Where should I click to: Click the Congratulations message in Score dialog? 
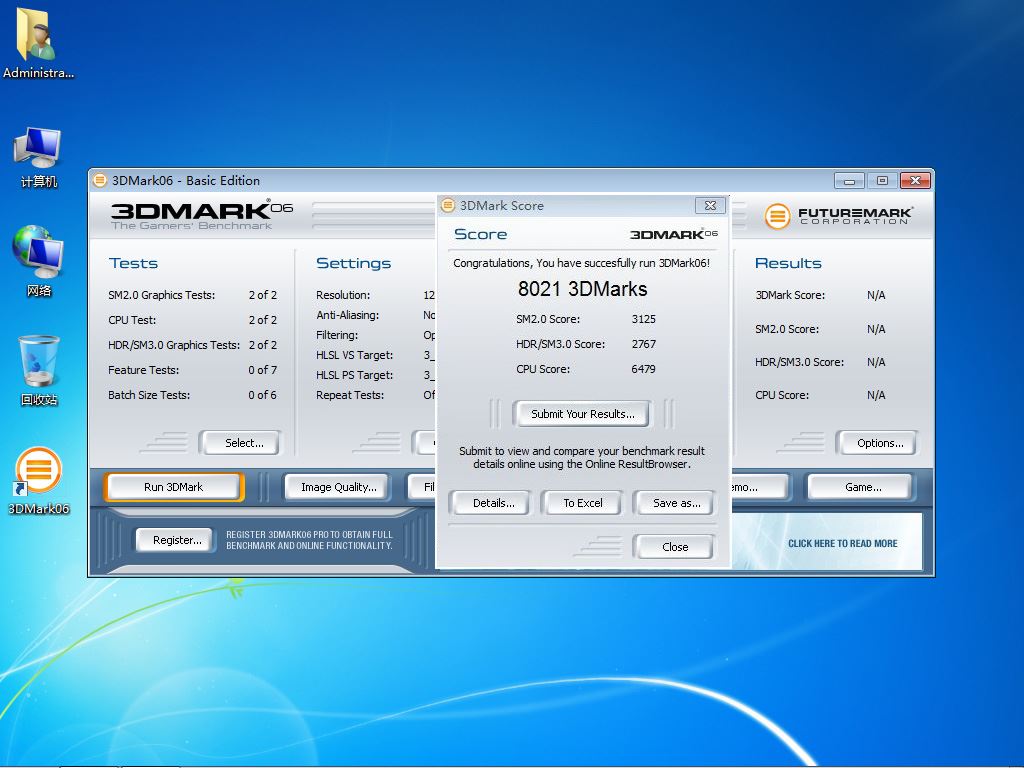[x=581, y=263]
